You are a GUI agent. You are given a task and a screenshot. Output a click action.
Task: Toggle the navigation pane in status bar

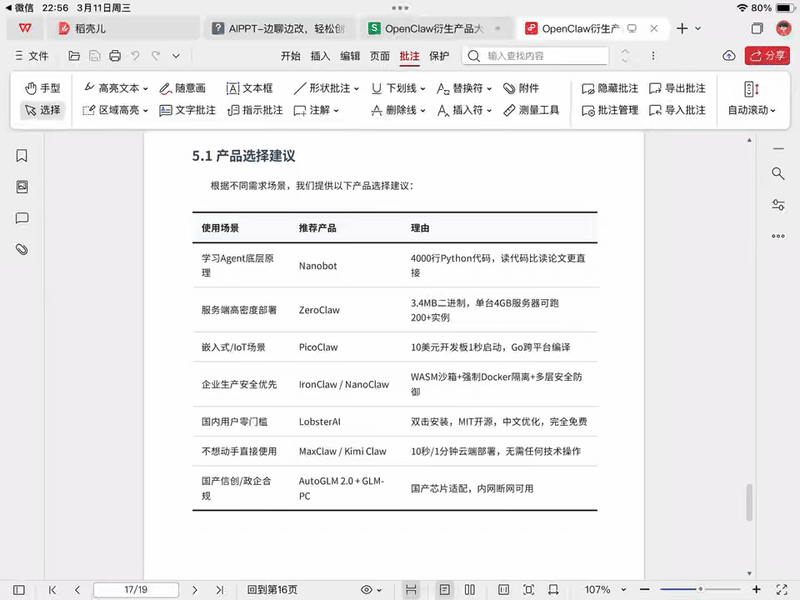point(19,590)
